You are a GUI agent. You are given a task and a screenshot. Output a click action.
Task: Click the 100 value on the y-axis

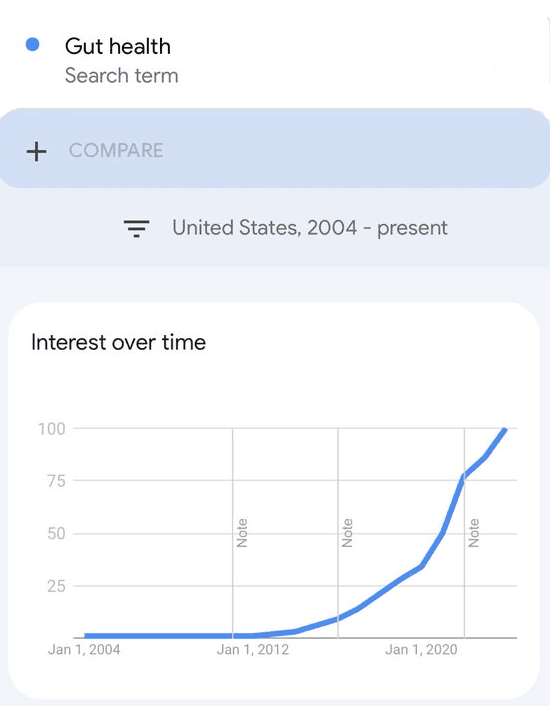[x=52, y=429]
